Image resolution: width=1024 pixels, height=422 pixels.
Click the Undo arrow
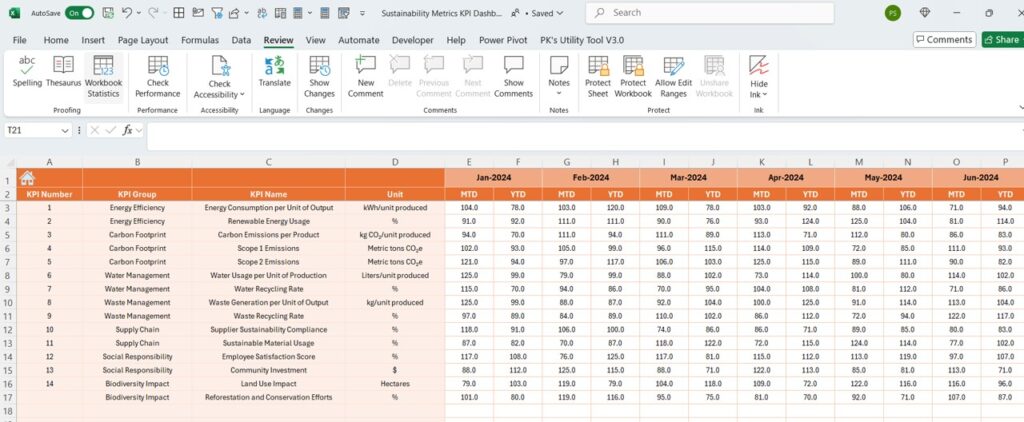pyautogui.click(x=127, y=12)
